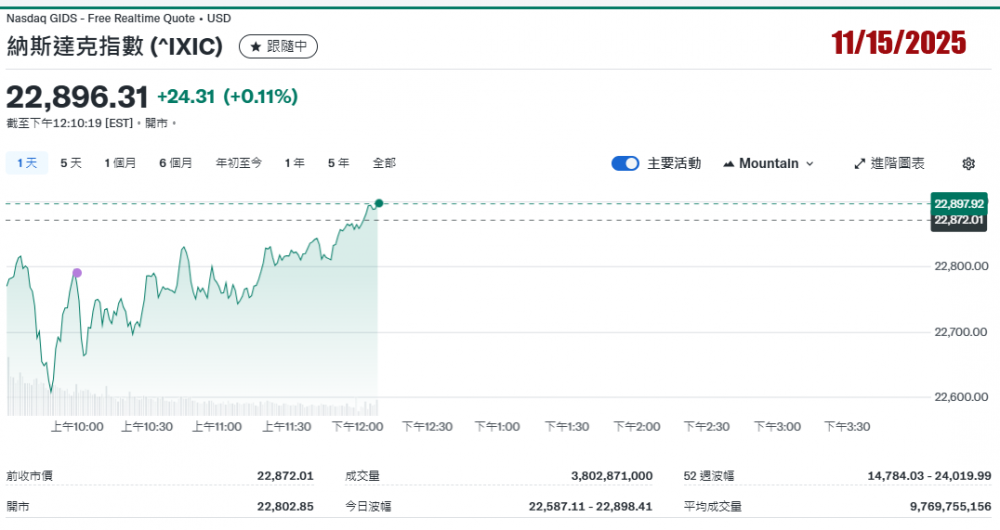Click the 納斯達克指數 (^IXIC) title

(x=115, y=46)
